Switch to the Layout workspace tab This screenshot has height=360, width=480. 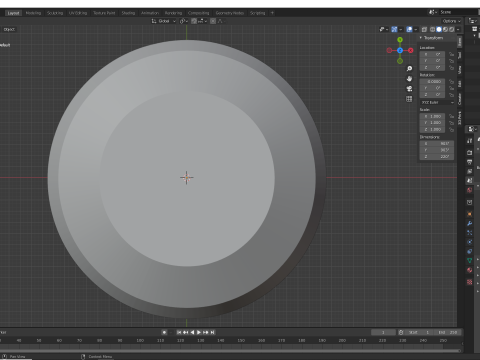click(x=13, y=13)
